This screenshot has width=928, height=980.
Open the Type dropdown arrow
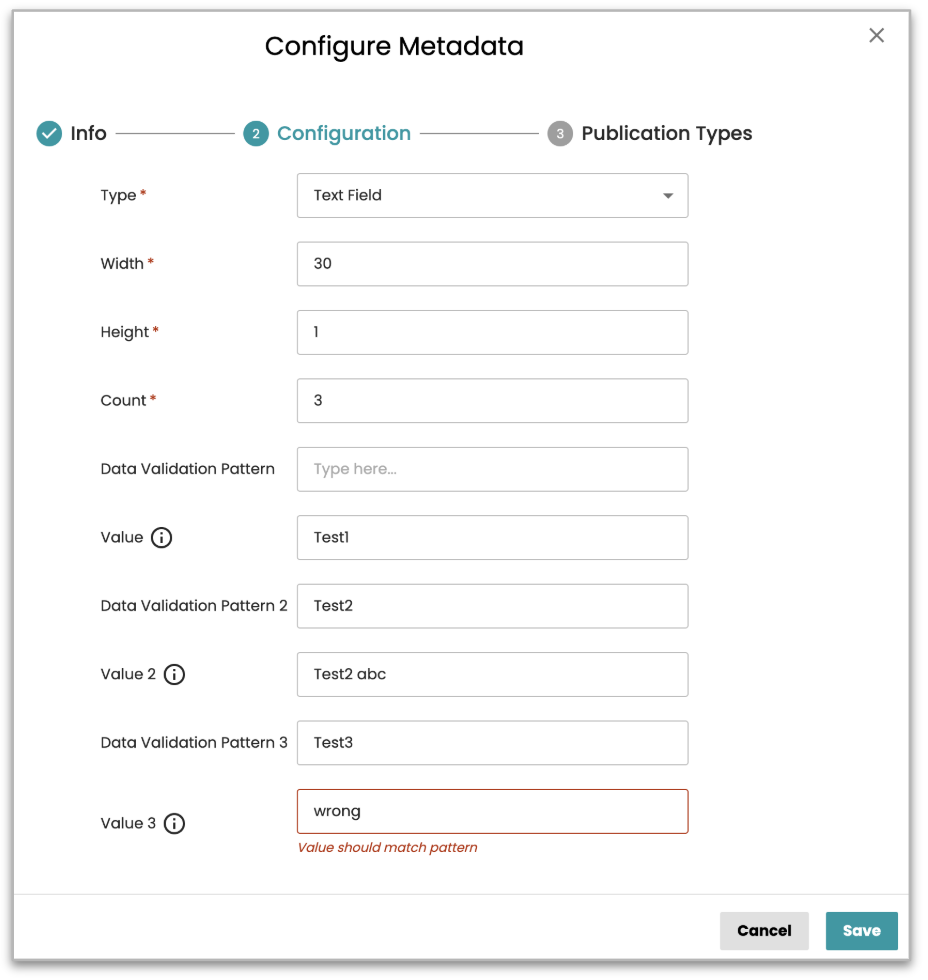click(x=668, y=196)
